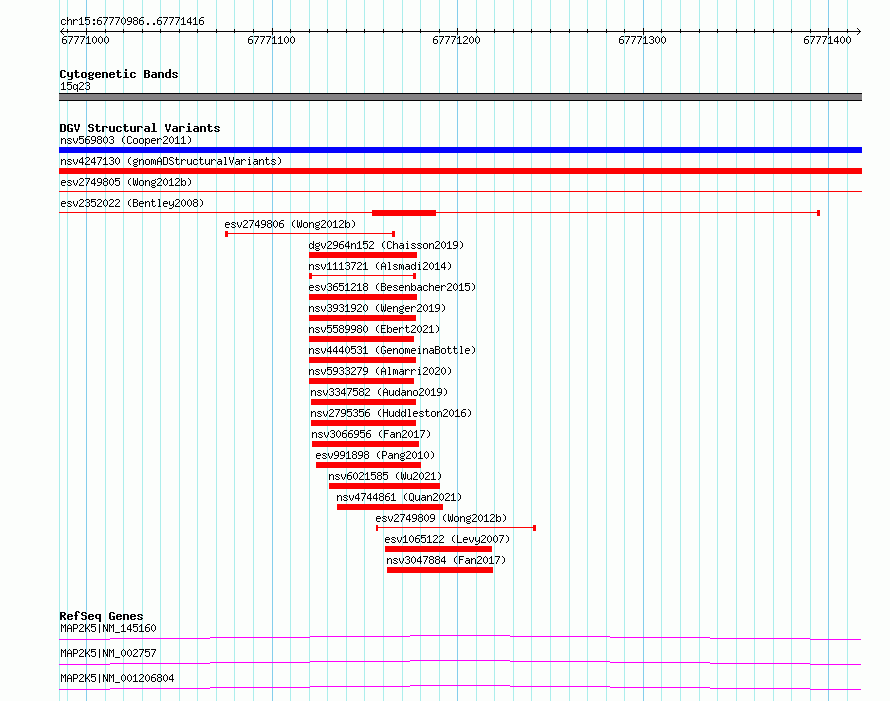
Task: Open the MAP2K5|NM_145160 transcript label
Action: [x=108, y=628]
